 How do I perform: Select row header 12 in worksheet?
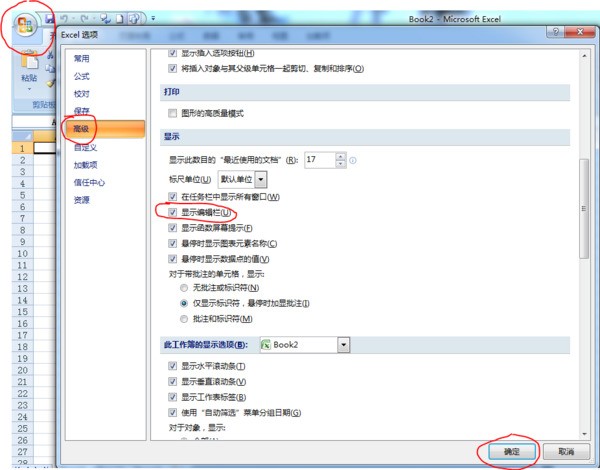coord(23,277)
